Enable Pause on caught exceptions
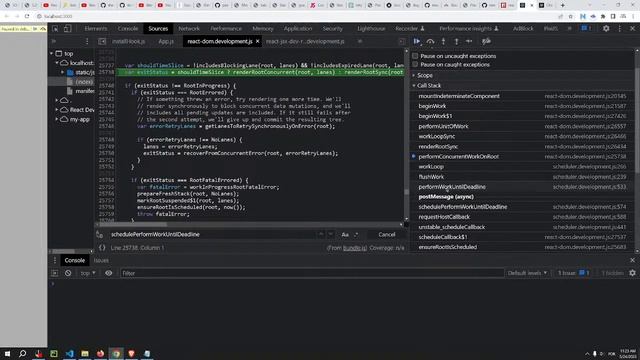Screen dimensions: 640x360 pos(415,64)
